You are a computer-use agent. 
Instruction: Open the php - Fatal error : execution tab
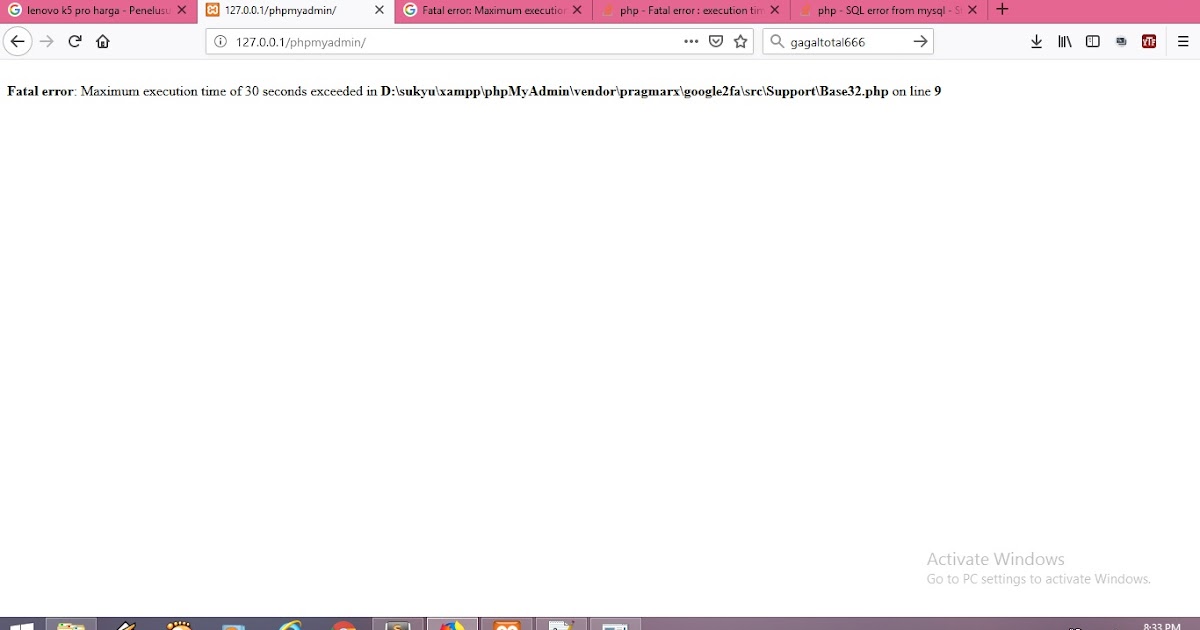click(692, 10)
